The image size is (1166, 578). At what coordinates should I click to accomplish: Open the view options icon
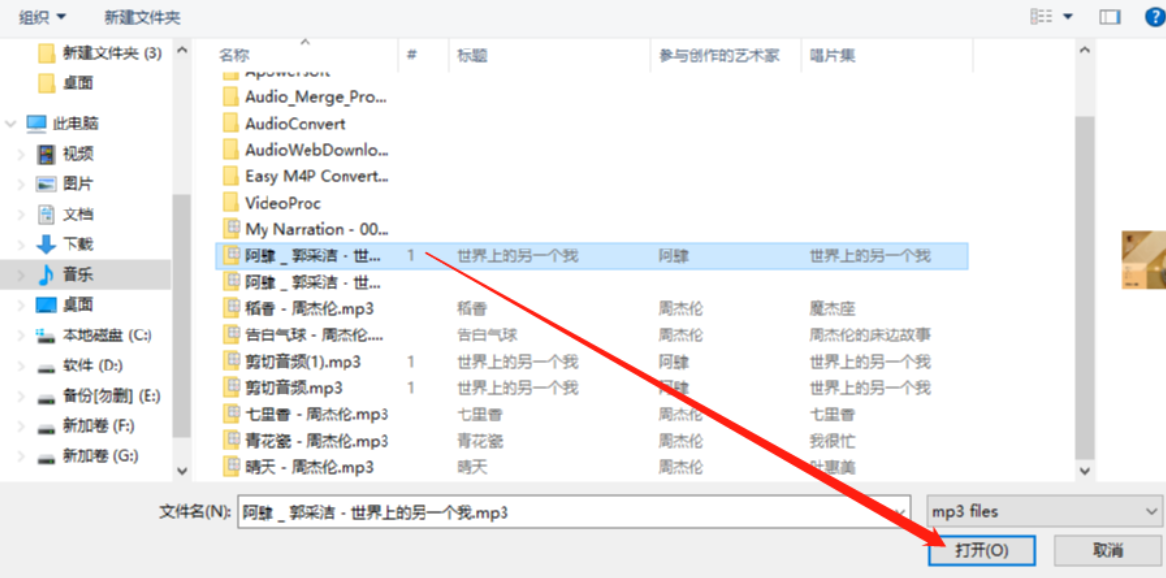[x=1042, y=16]
